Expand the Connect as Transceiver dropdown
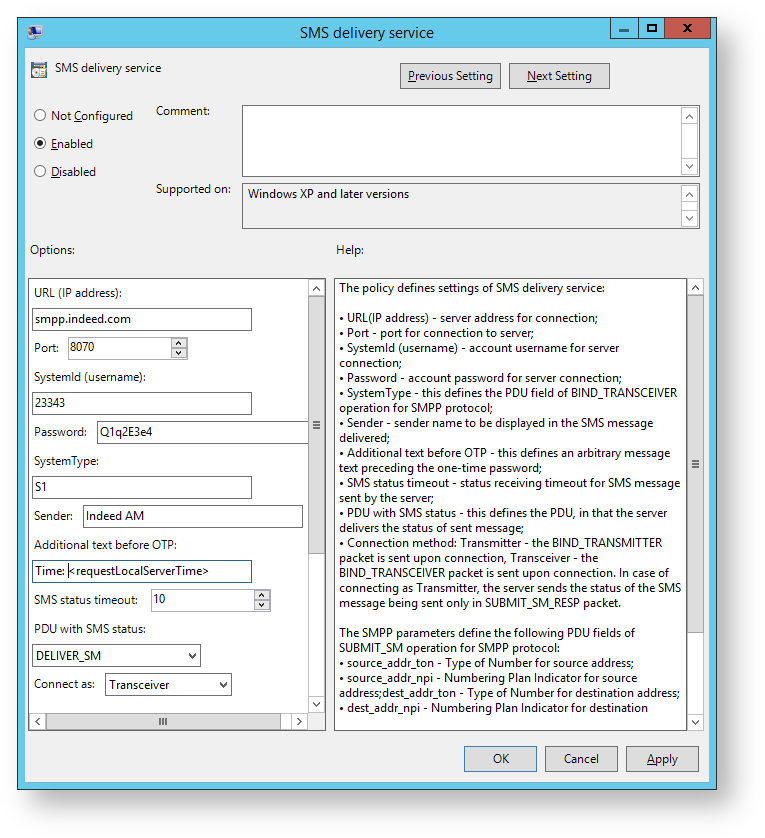 click(222, 685)
